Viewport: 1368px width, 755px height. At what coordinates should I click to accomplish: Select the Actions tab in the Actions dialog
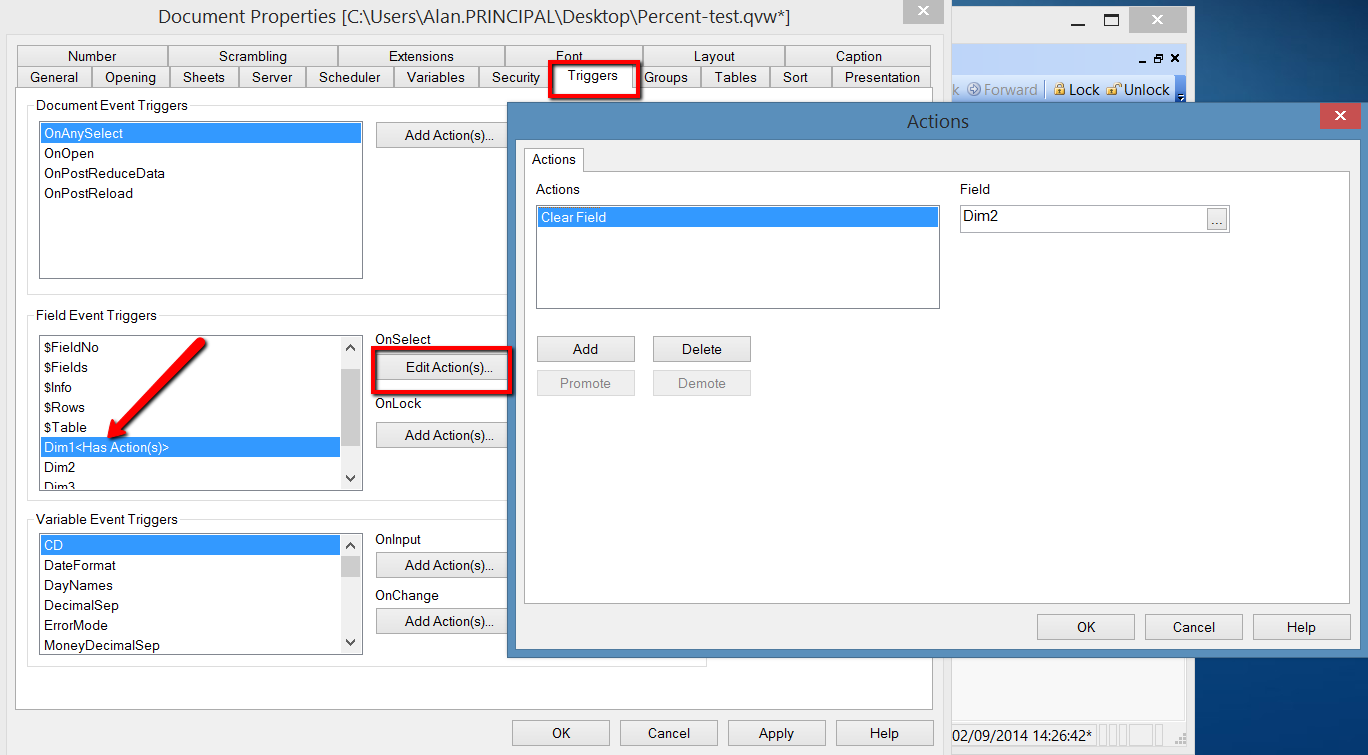tap(554, 160)
